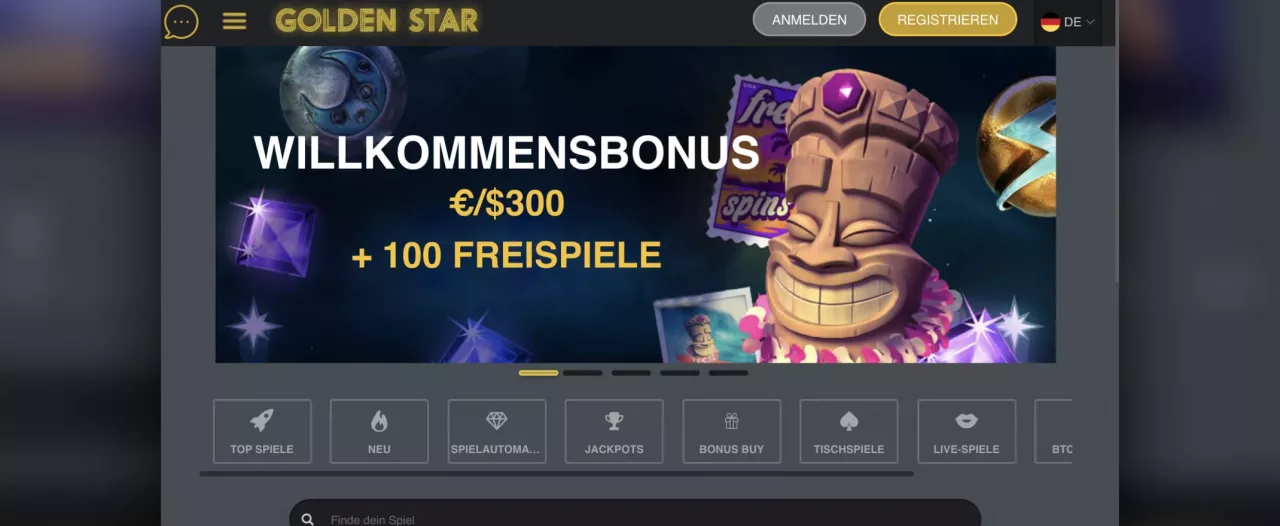
Task: Click the Willkommensbonus banner image
Action: tap(635, 204)
